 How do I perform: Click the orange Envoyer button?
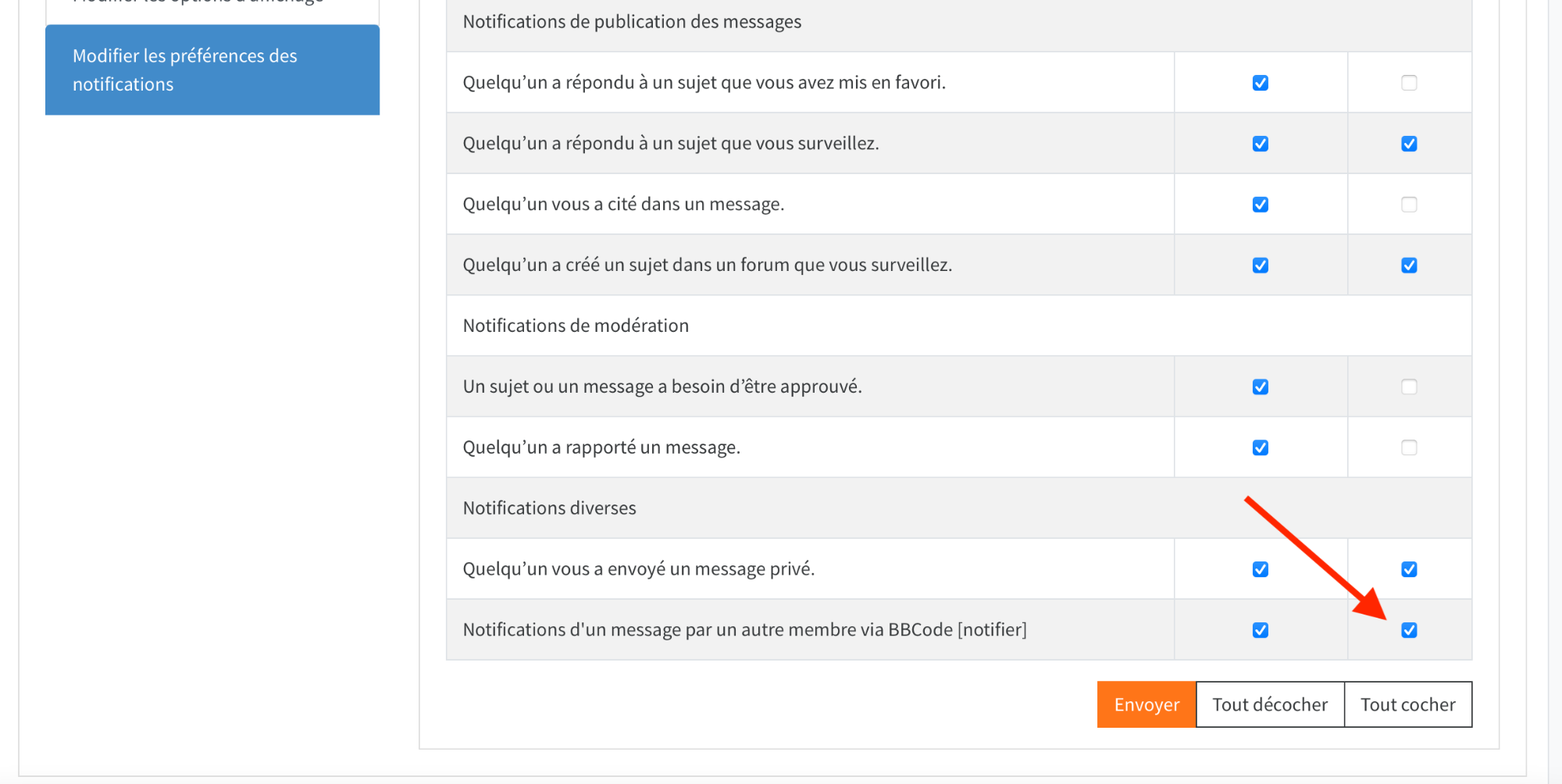click(1146, 704)
